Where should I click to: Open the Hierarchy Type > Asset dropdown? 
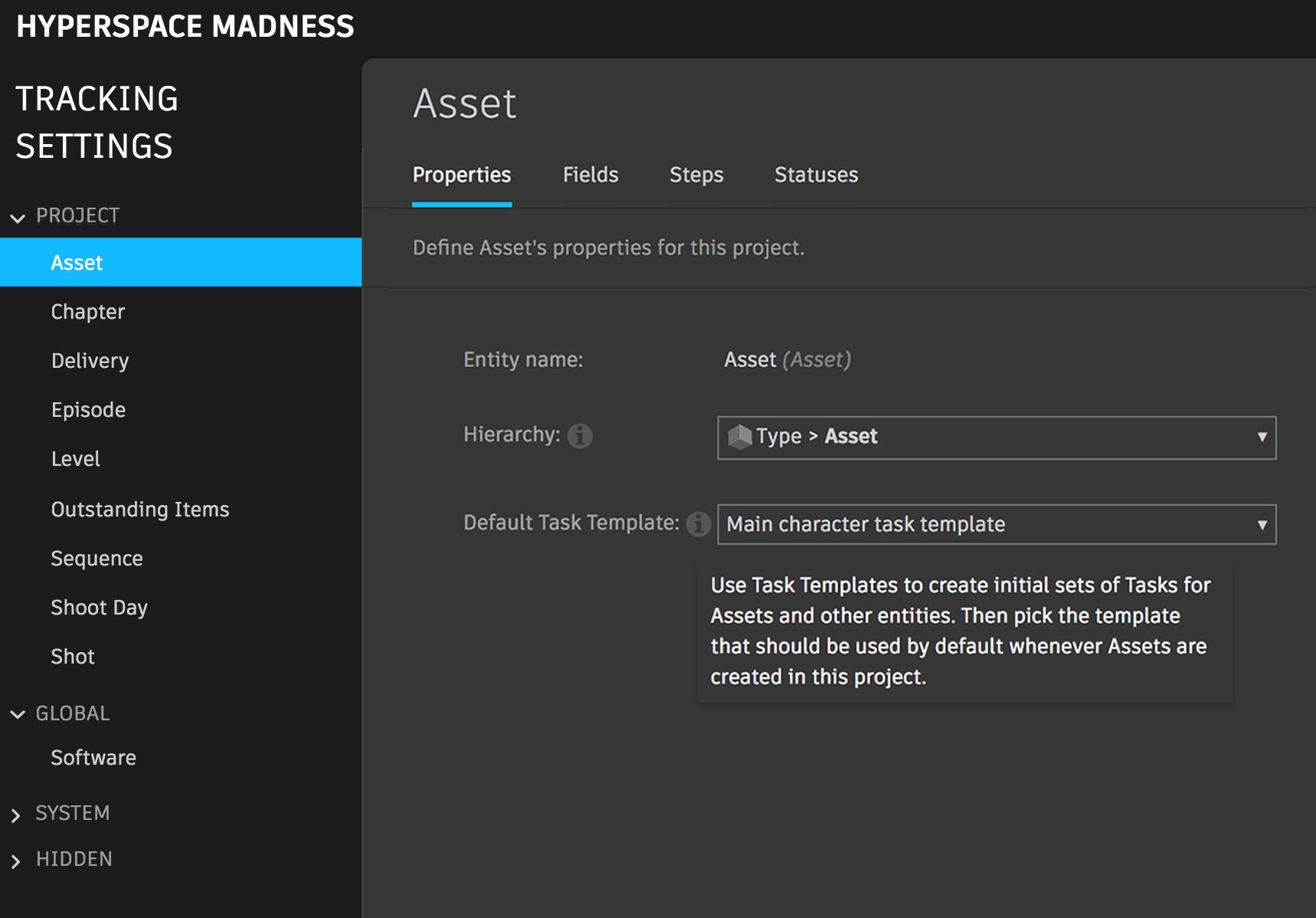coord(997,438)
